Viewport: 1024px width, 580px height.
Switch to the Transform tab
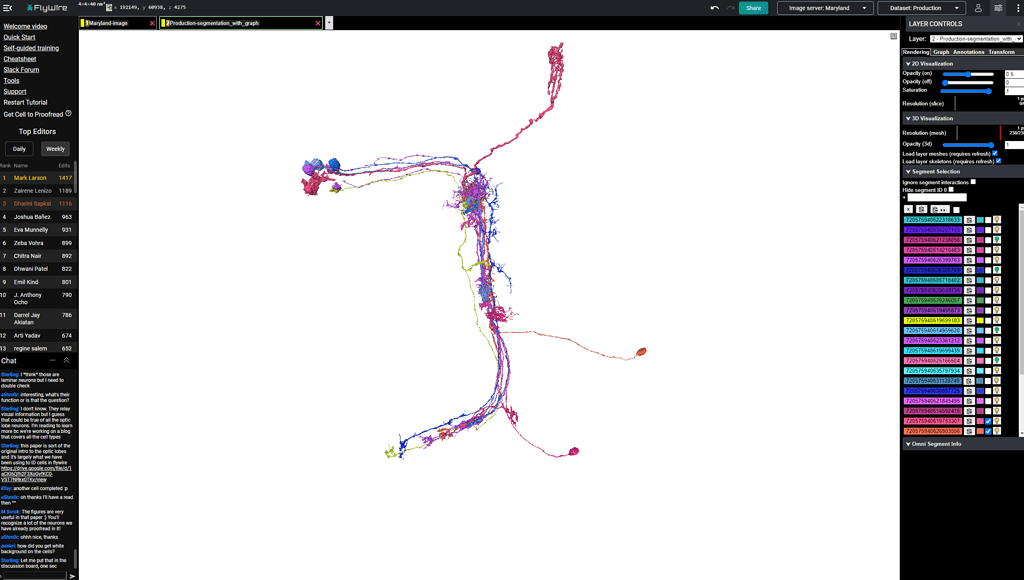1001,52
